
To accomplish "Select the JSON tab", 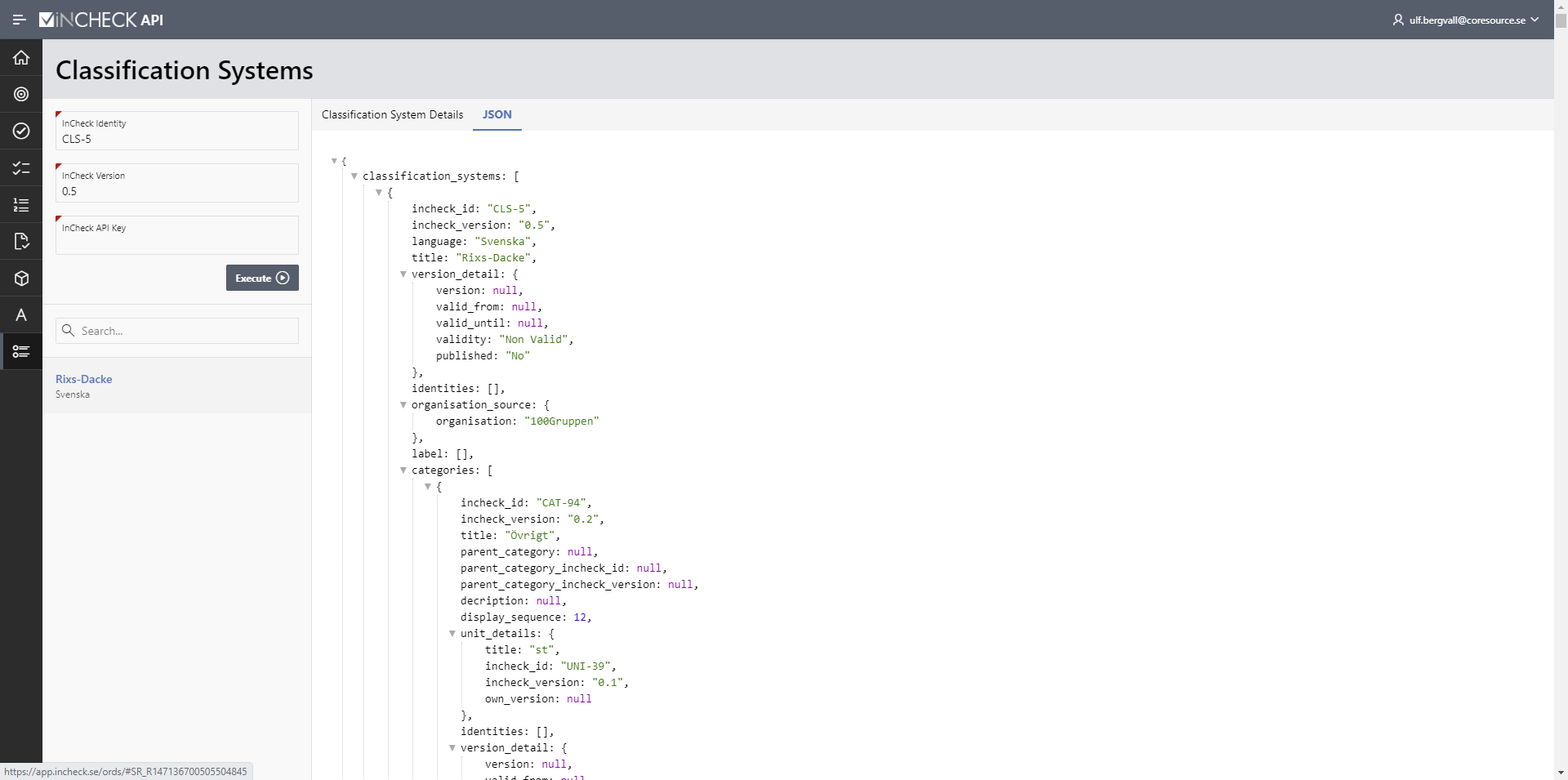I will [x=497, y=115].
